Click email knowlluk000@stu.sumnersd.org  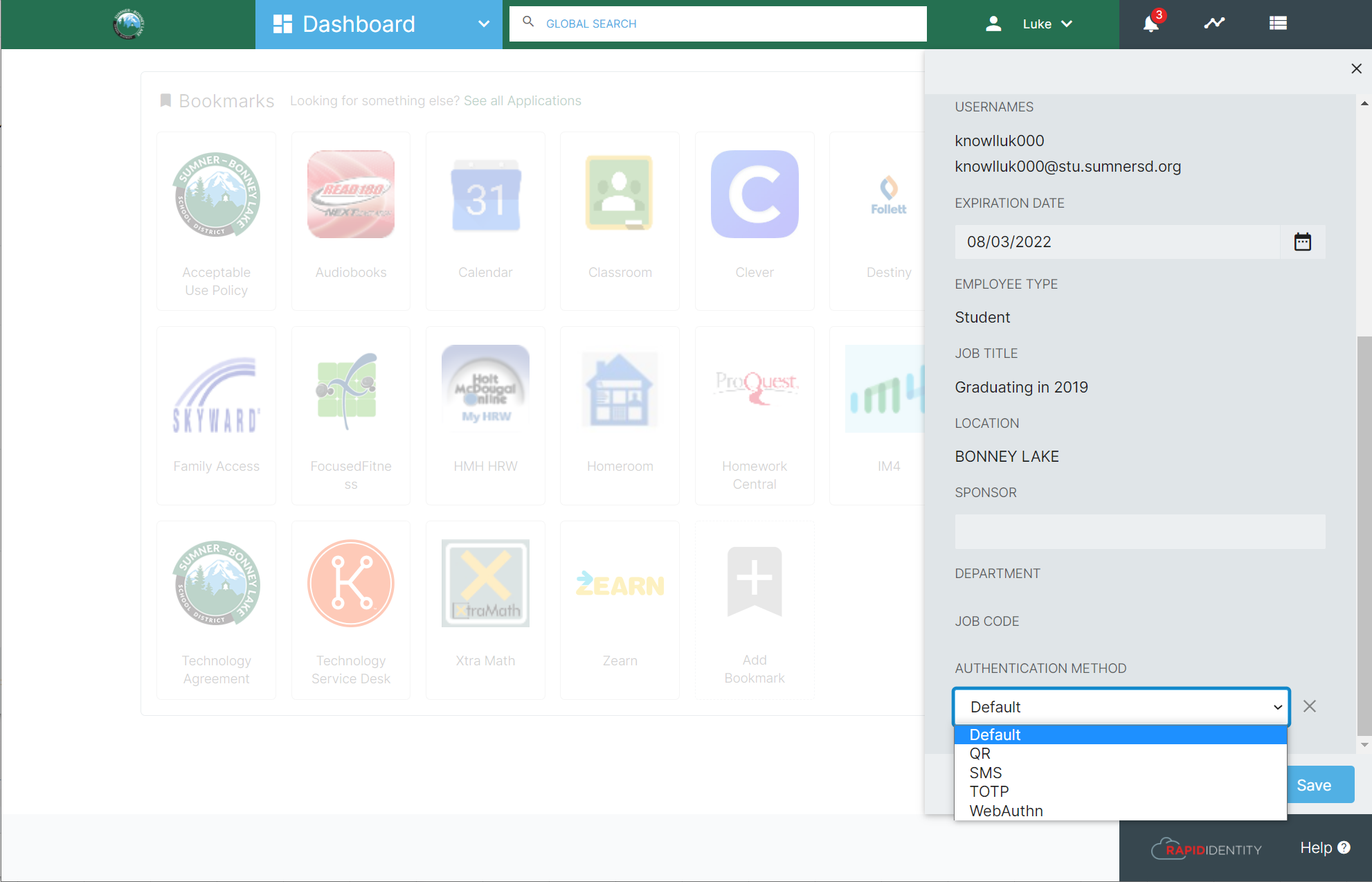pos(1068,166)
